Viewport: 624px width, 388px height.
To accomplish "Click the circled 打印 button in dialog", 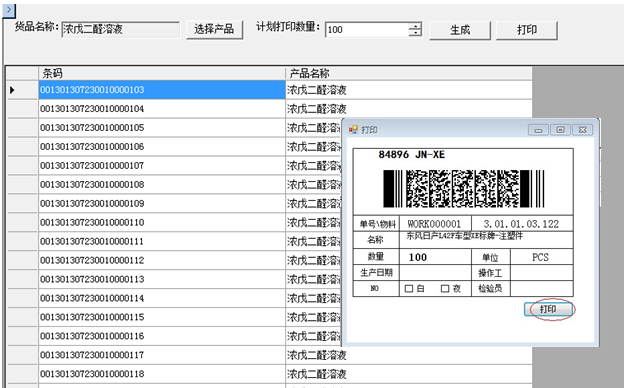I will [549, 309].
